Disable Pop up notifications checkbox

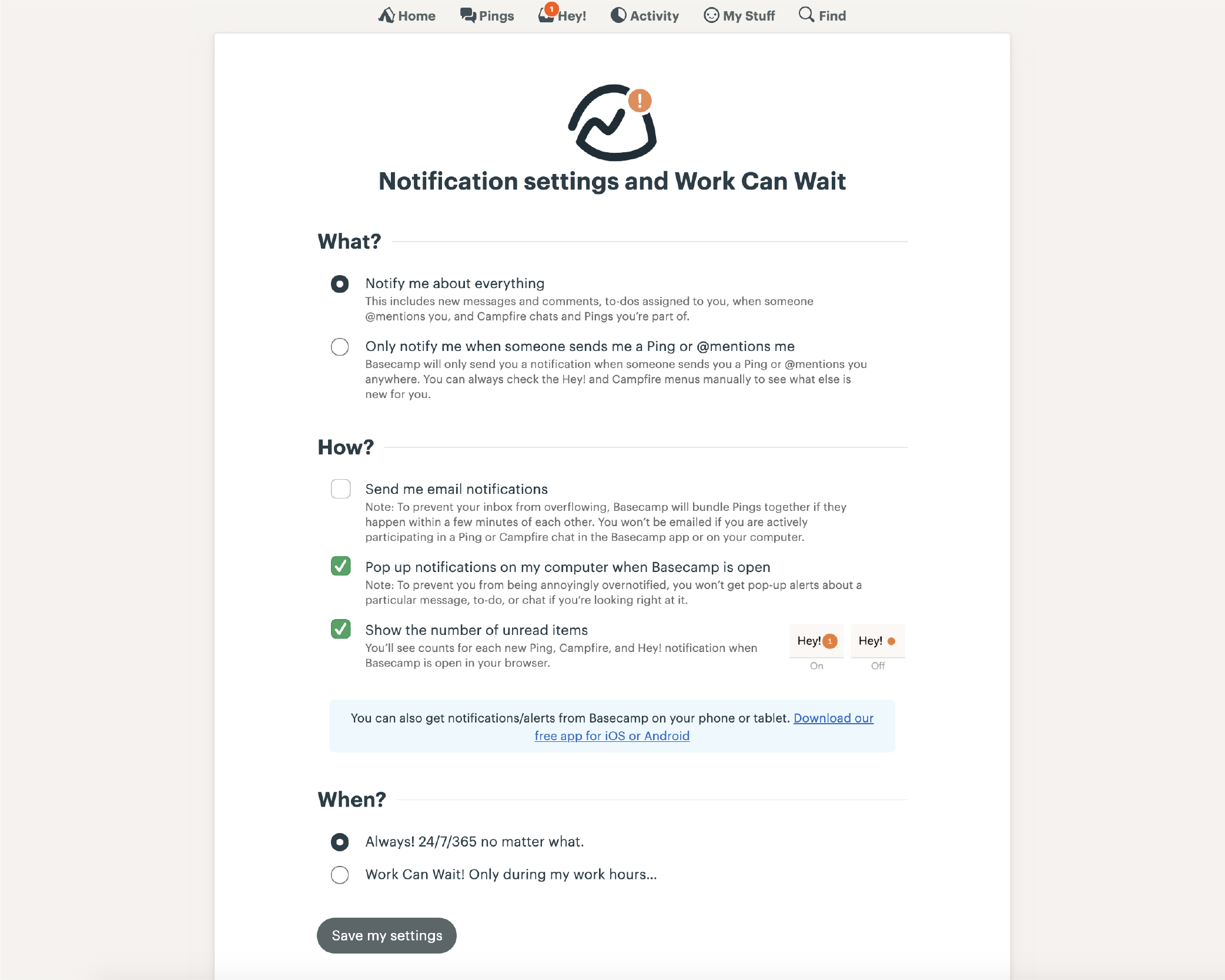point(340,567)
